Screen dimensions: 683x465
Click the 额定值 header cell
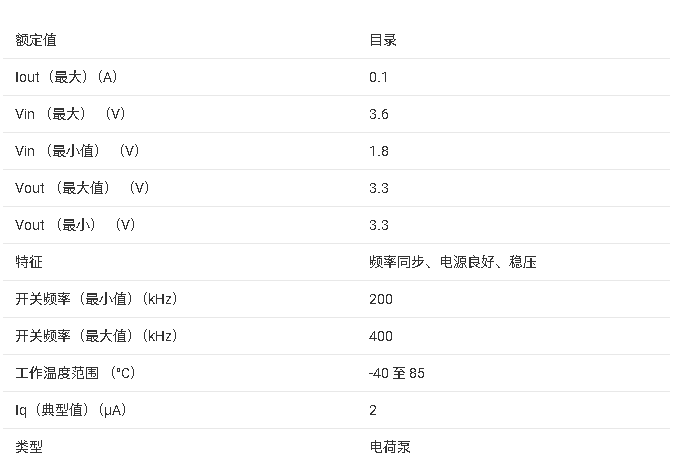(x=36, y=40)
